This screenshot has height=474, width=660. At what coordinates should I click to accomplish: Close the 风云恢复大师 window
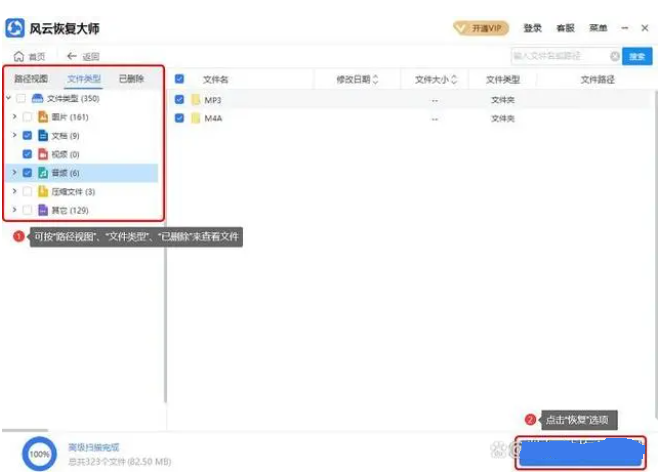pyautogui.click(x=644, y=28)
